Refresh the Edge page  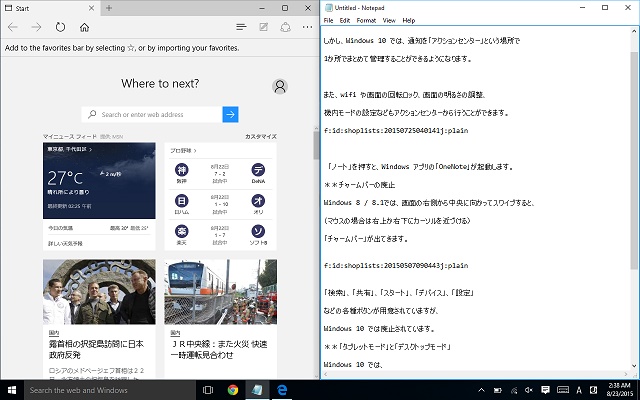pyautogui.click(x=60, y=27)
